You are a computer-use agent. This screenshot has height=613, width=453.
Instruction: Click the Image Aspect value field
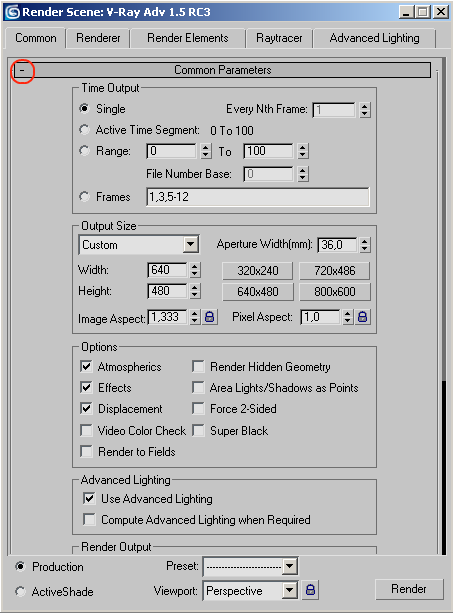[x=168, y=317]
